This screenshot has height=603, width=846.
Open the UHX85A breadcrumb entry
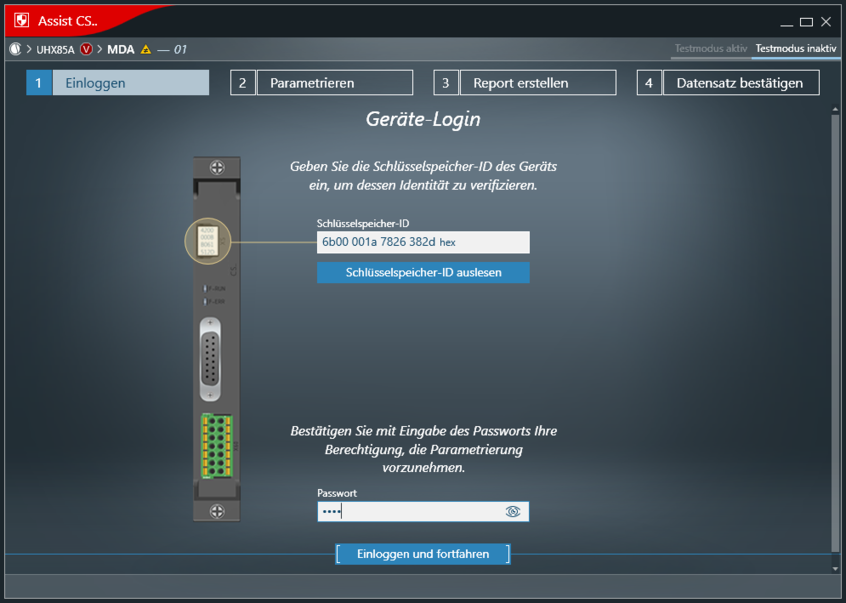pyautogui.click(x=55, y=49)
